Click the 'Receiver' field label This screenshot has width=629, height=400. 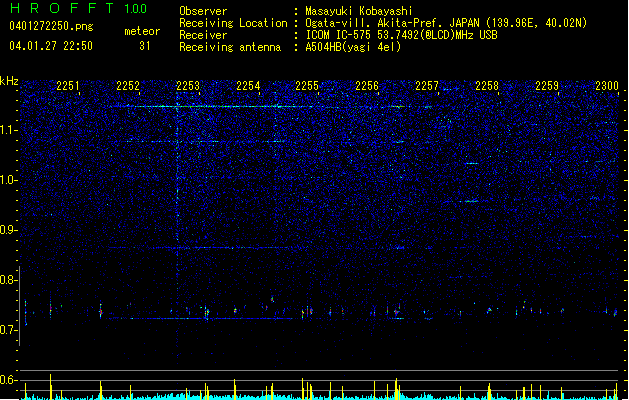click(203, 35)
